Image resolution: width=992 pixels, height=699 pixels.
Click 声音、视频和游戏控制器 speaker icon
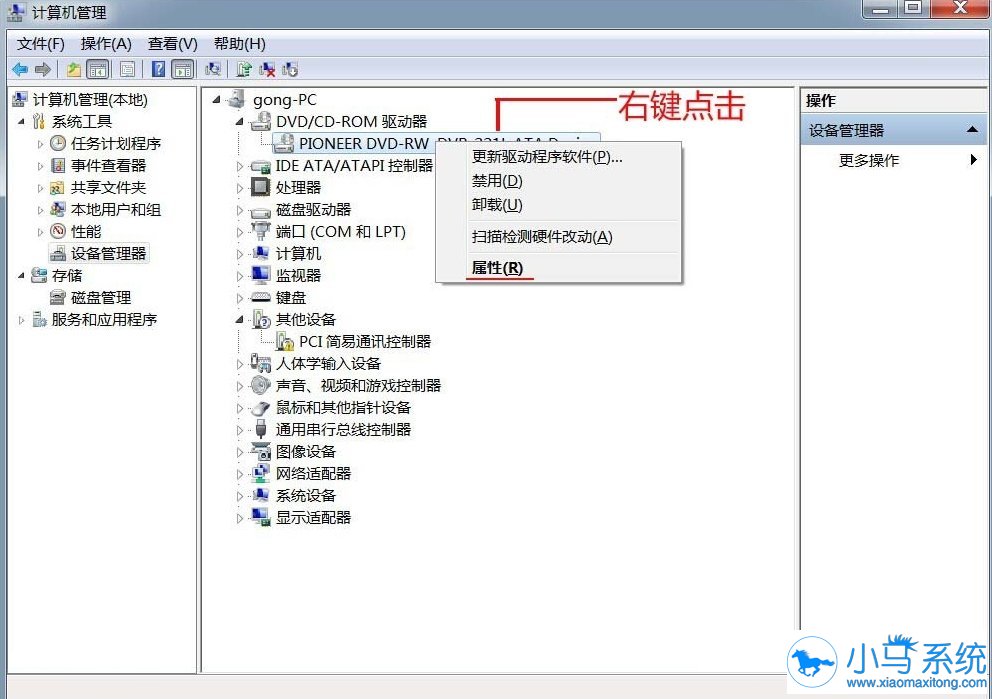click(x=261, y=385)
